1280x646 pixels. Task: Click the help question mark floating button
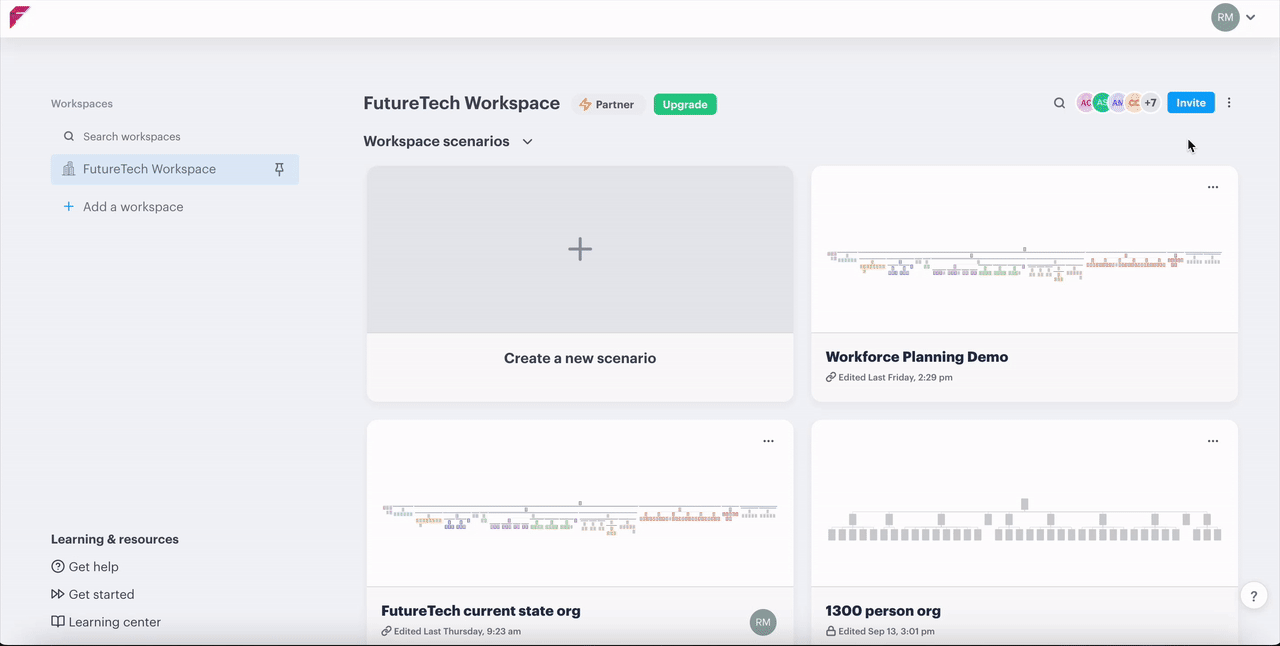tap(1254, 596)
